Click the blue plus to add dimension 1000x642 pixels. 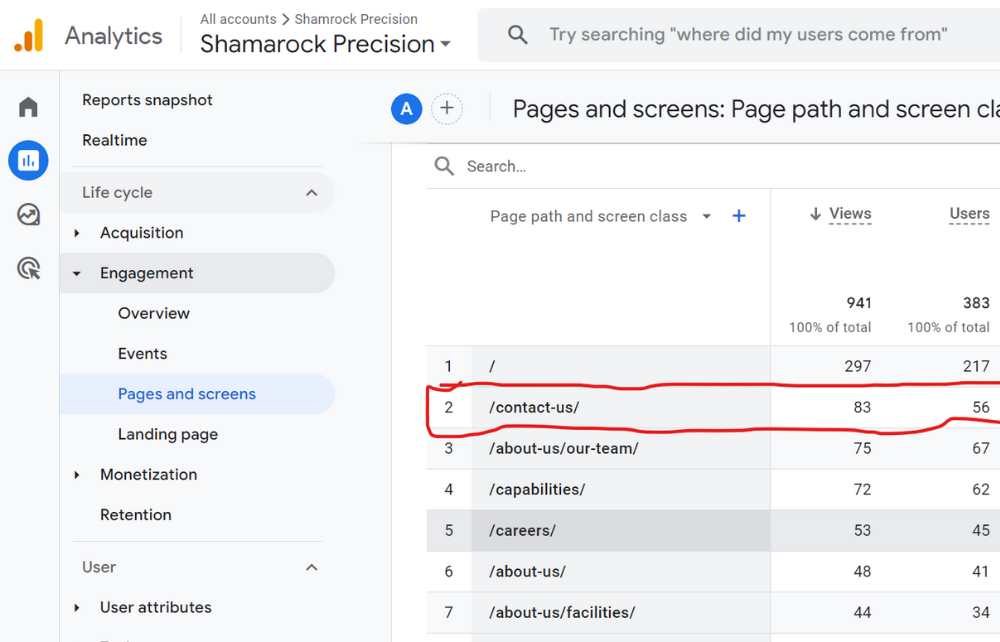[x=739, y=216]
